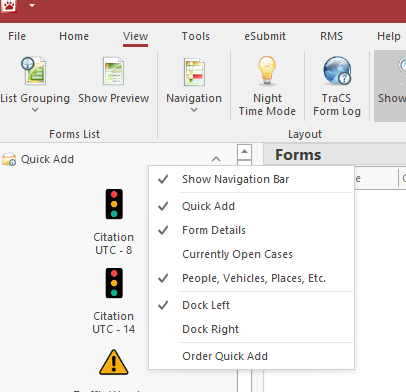406x392 pixels.
Task: Add a Citation UTC - 8 form
Action: (114, 204)
